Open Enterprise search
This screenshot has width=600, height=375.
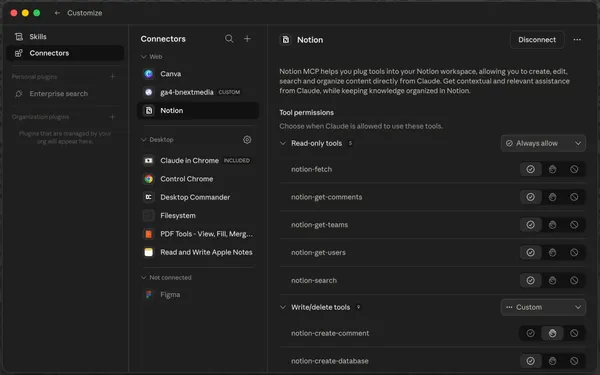point(65,94)
